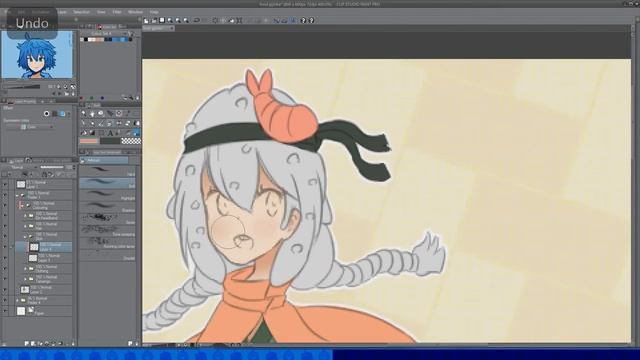The image size is (640, 360).
Task: Toggle visibility eye of the Hair folder
Action: point(5,226)
